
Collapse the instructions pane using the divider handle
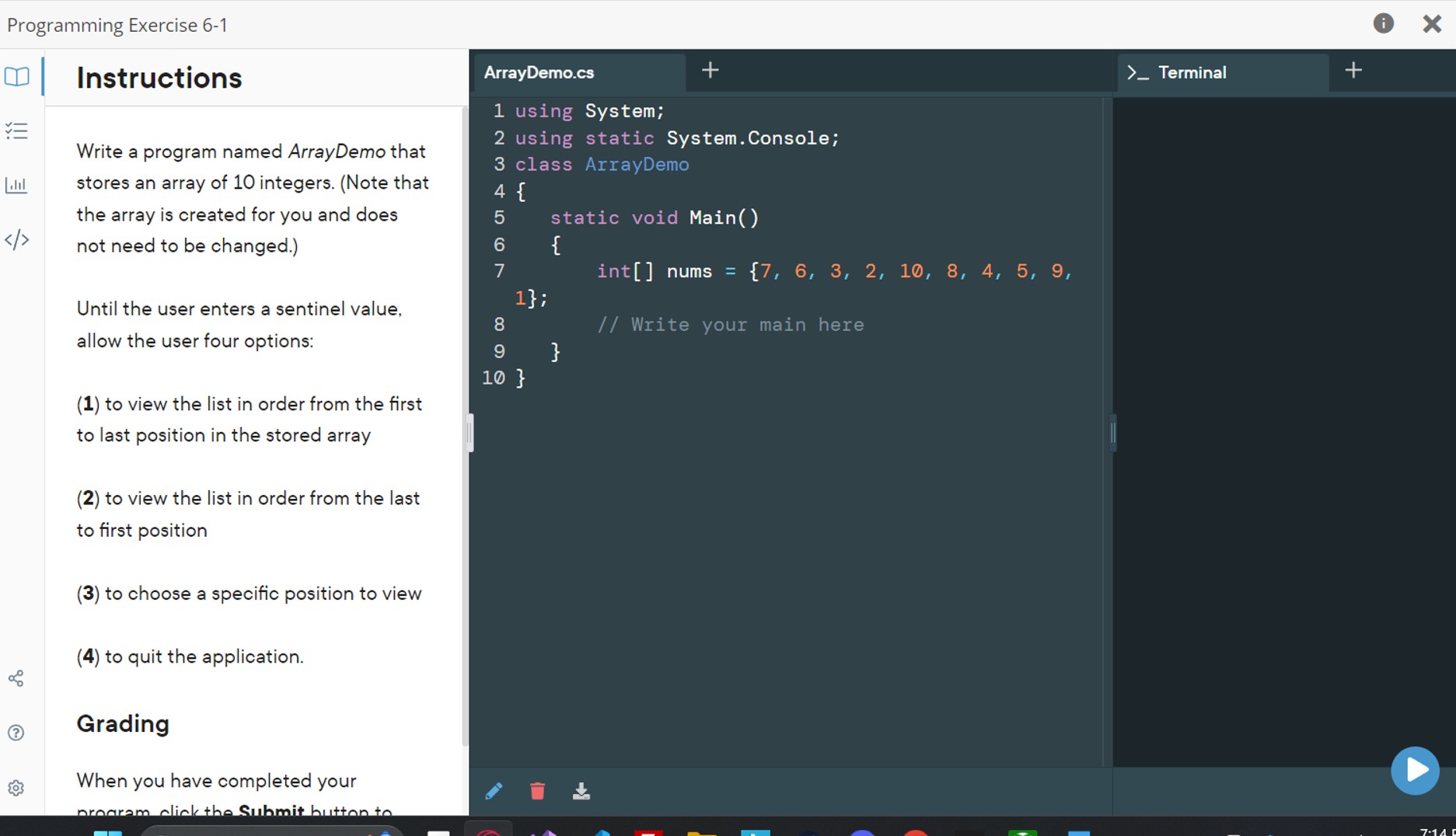point(469,434)
